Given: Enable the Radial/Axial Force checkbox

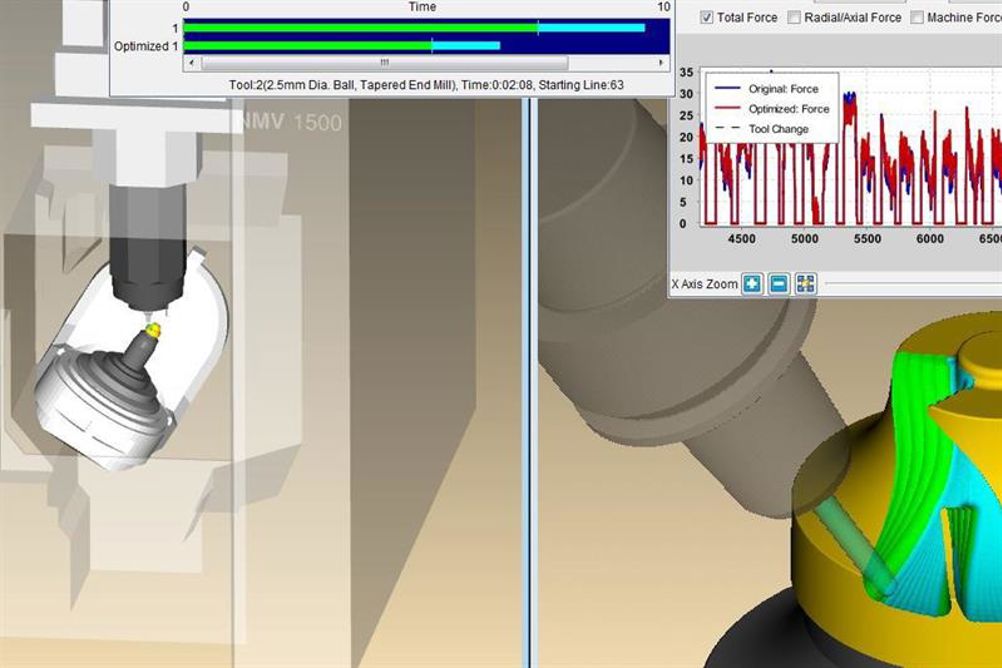Looking at the screenshot, I should coord(794,18).
